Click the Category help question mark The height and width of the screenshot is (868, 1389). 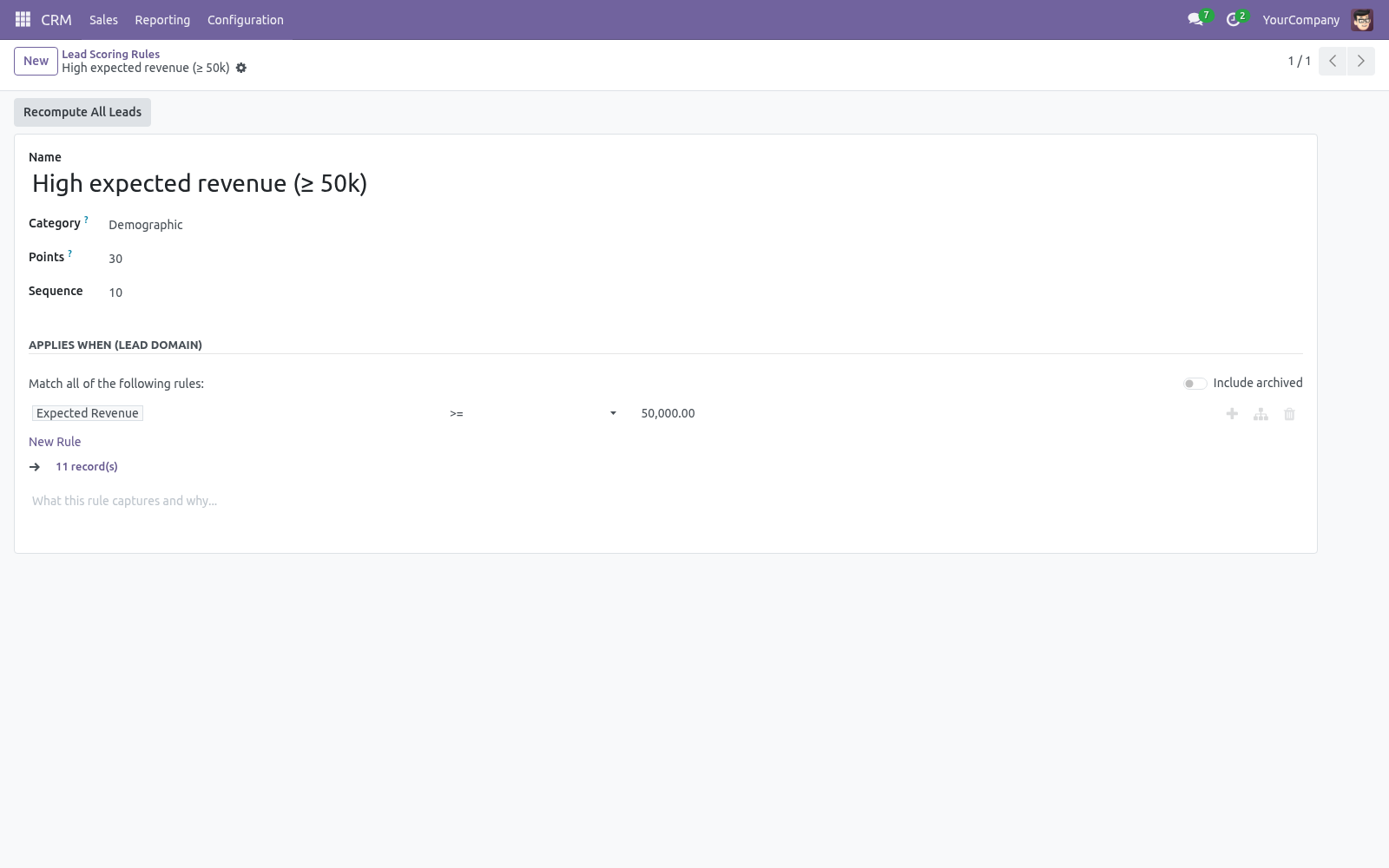point(86,220)
